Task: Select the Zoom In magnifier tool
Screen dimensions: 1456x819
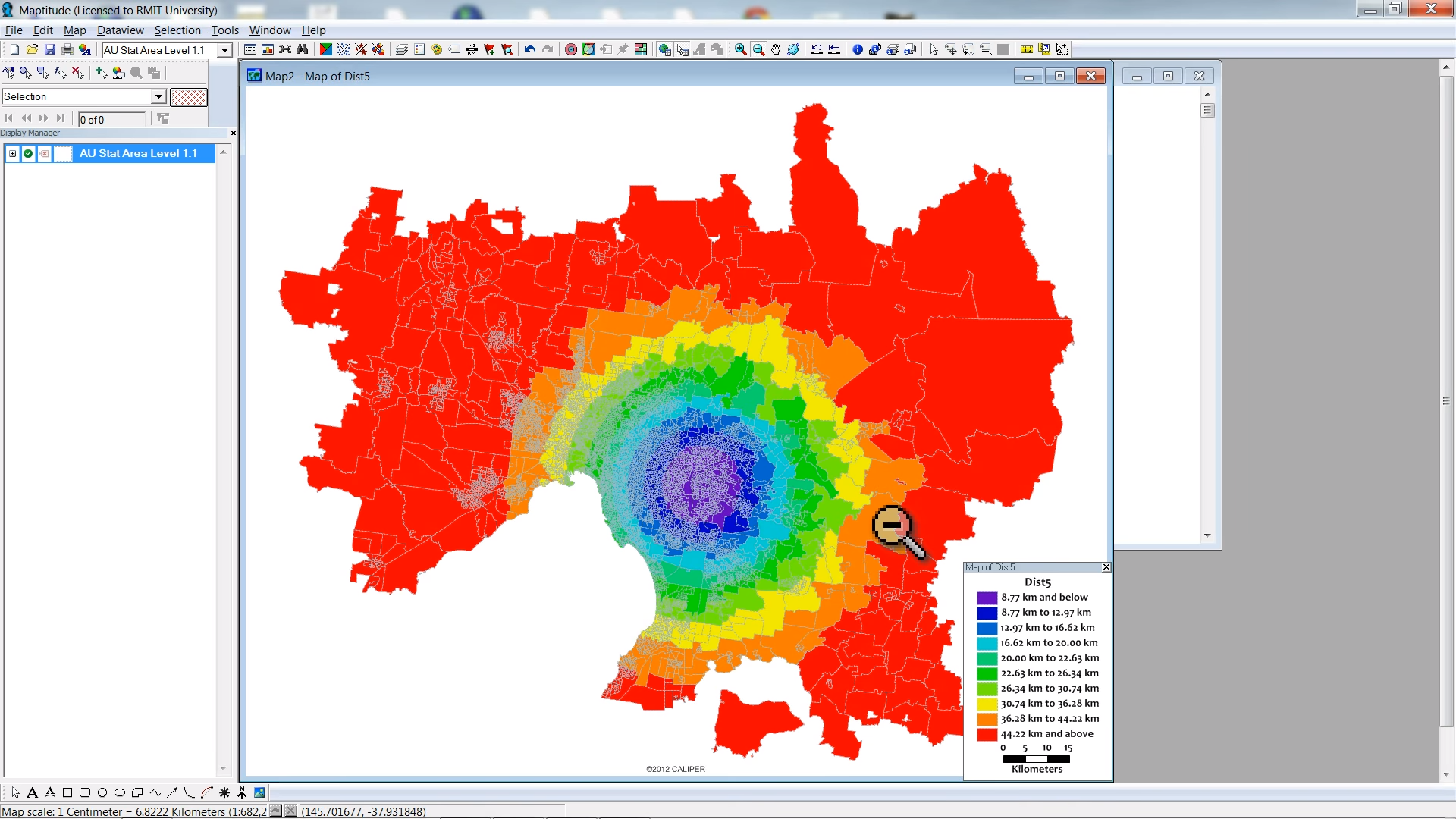Action: [x=741, y=49]
